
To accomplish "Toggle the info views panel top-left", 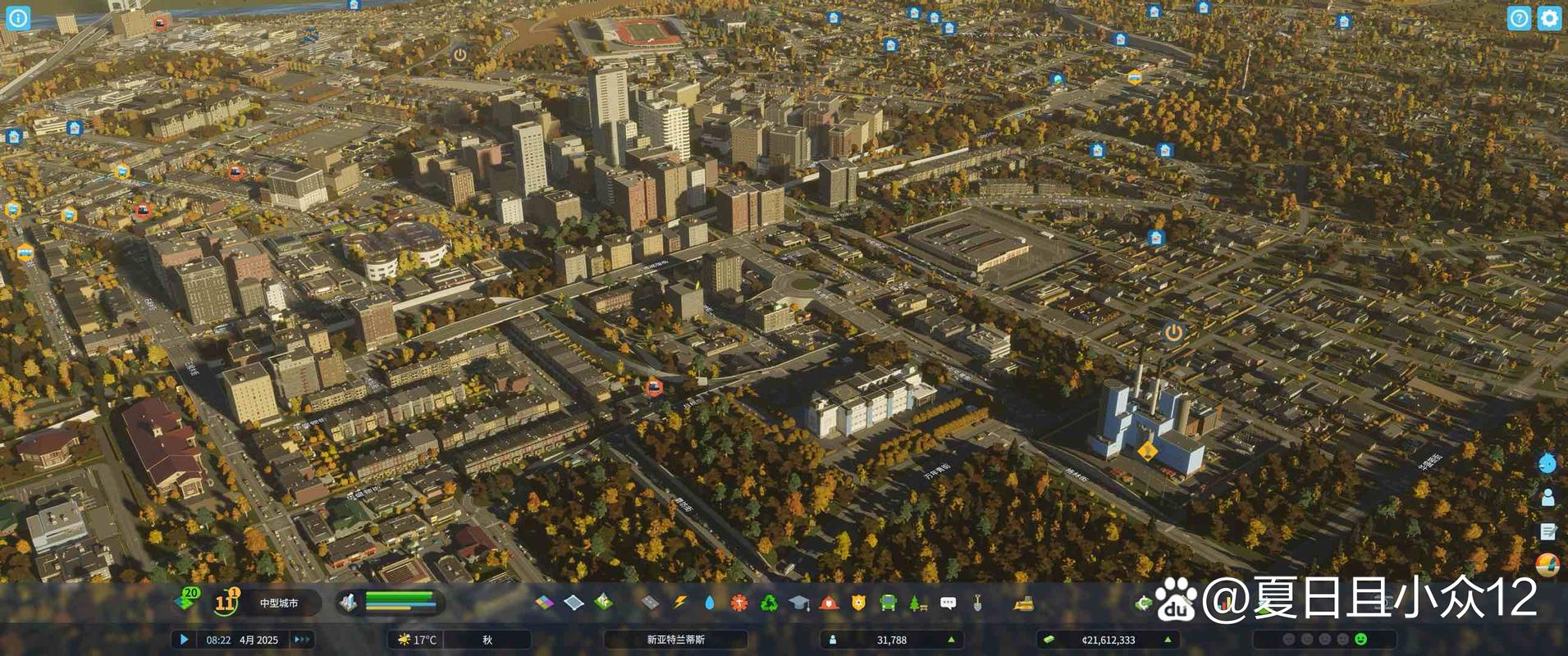I will (18, 18).
